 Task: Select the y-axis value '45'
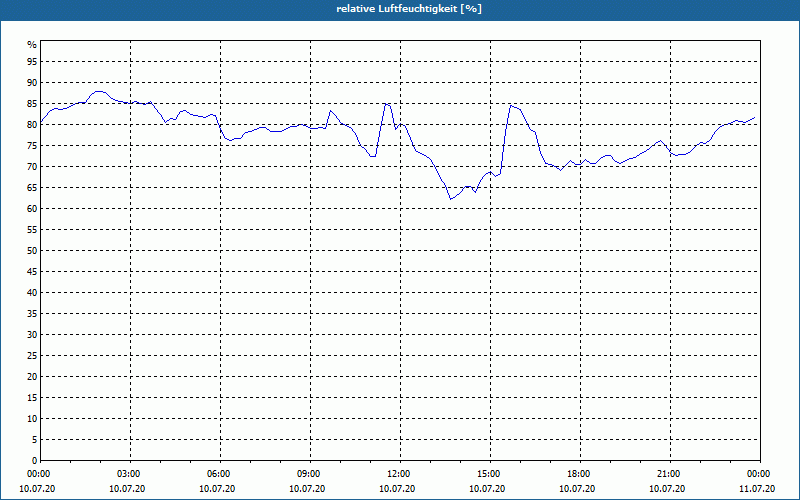coord(32,272)
